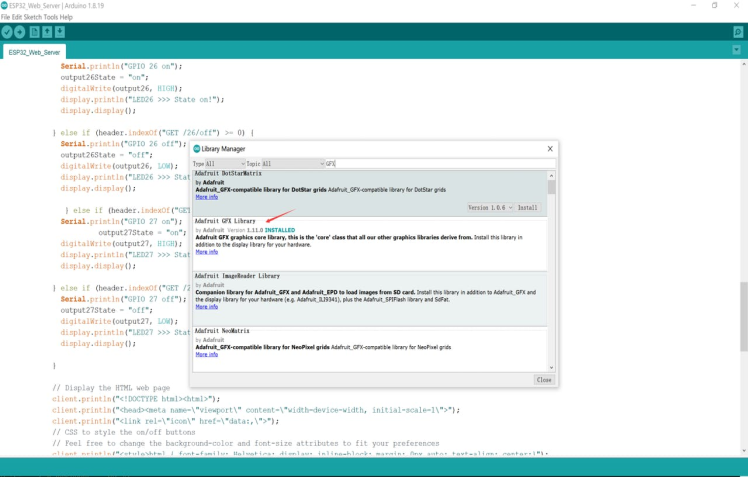Install the Adafruit DotStarMatrix library
This screenshot has height=477, width=748.
(527, 207)
